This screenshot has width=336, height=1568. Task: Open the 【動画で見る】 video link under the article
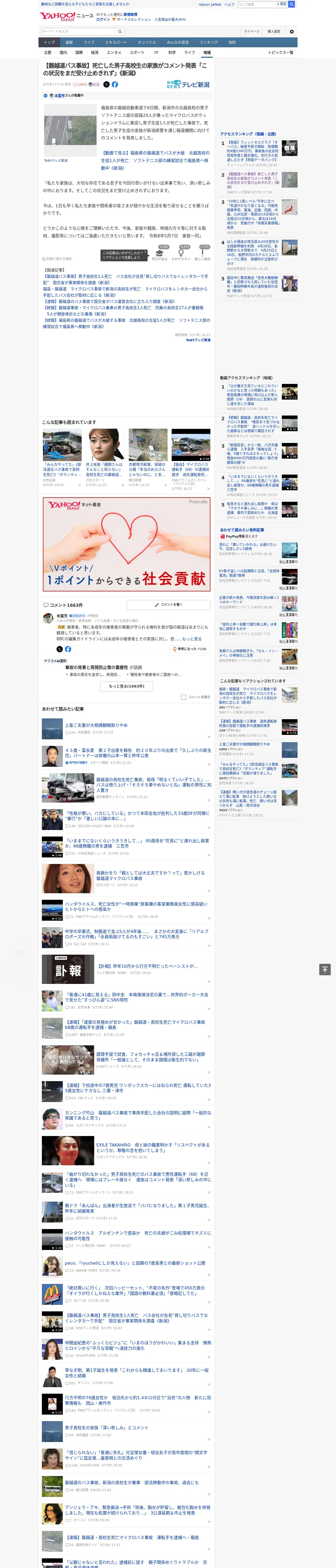[x=155, y=161]
